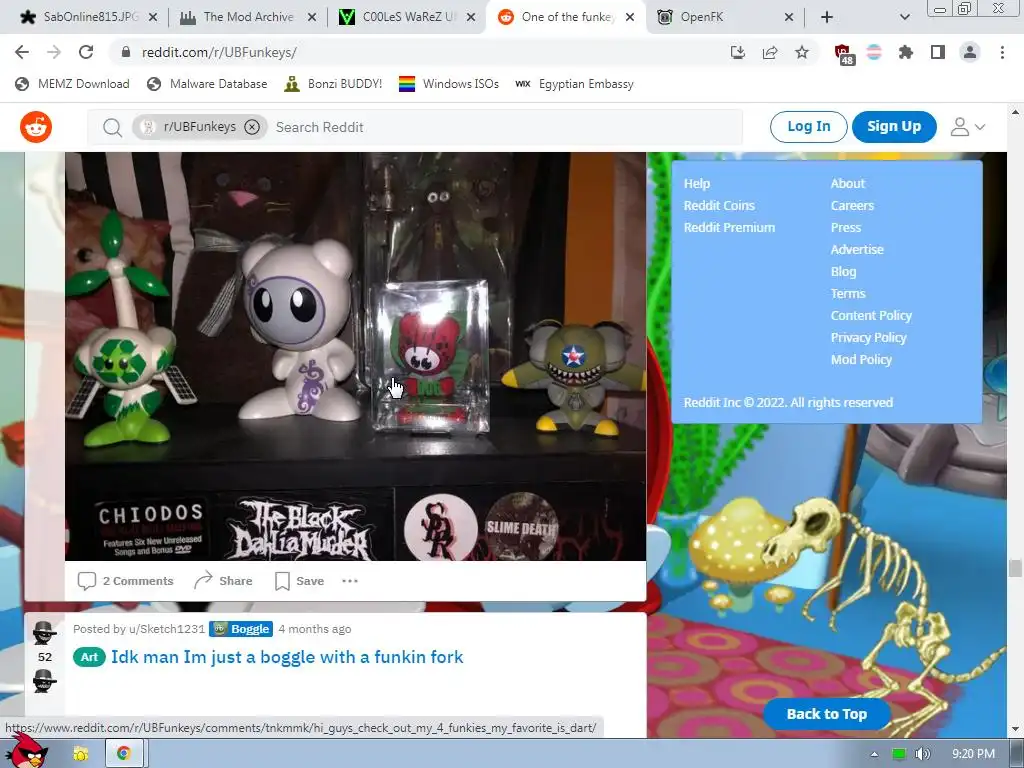Image resolution: width=1024 pixels, height=768 pixels.
Task: Save the funkeys photo post
Action: (x=300, y=581)
